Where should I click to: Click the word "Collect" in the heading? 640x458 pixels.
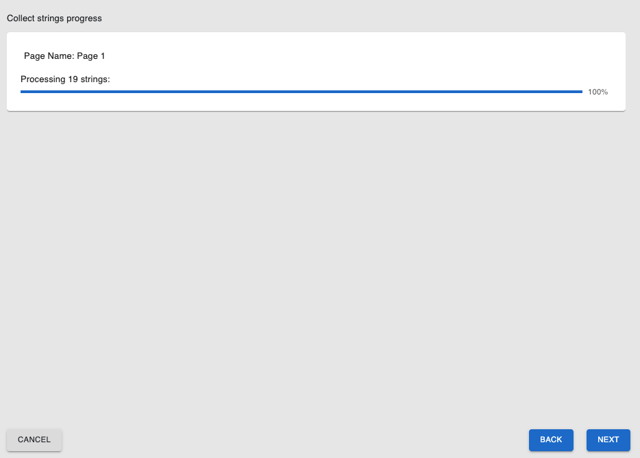[22, 18]
